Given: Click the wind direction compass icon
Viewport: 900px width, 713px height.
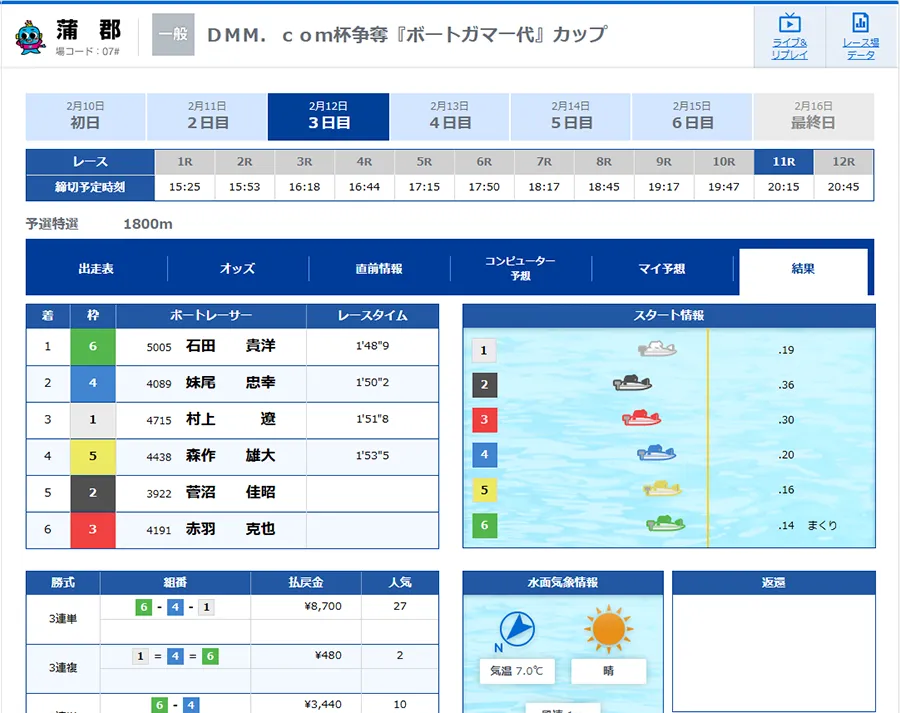Looking at the screenshot, I should tap(515, 628).
